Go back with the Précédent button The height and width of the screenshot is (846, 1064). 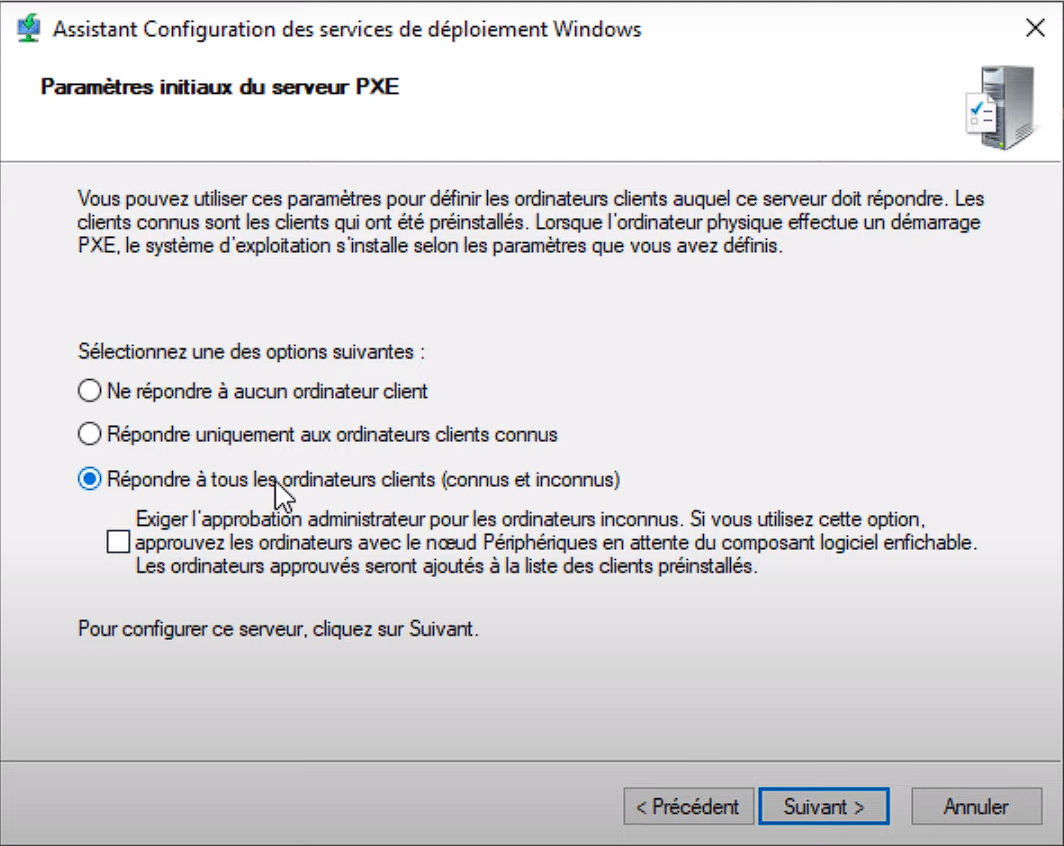point(688,806)
